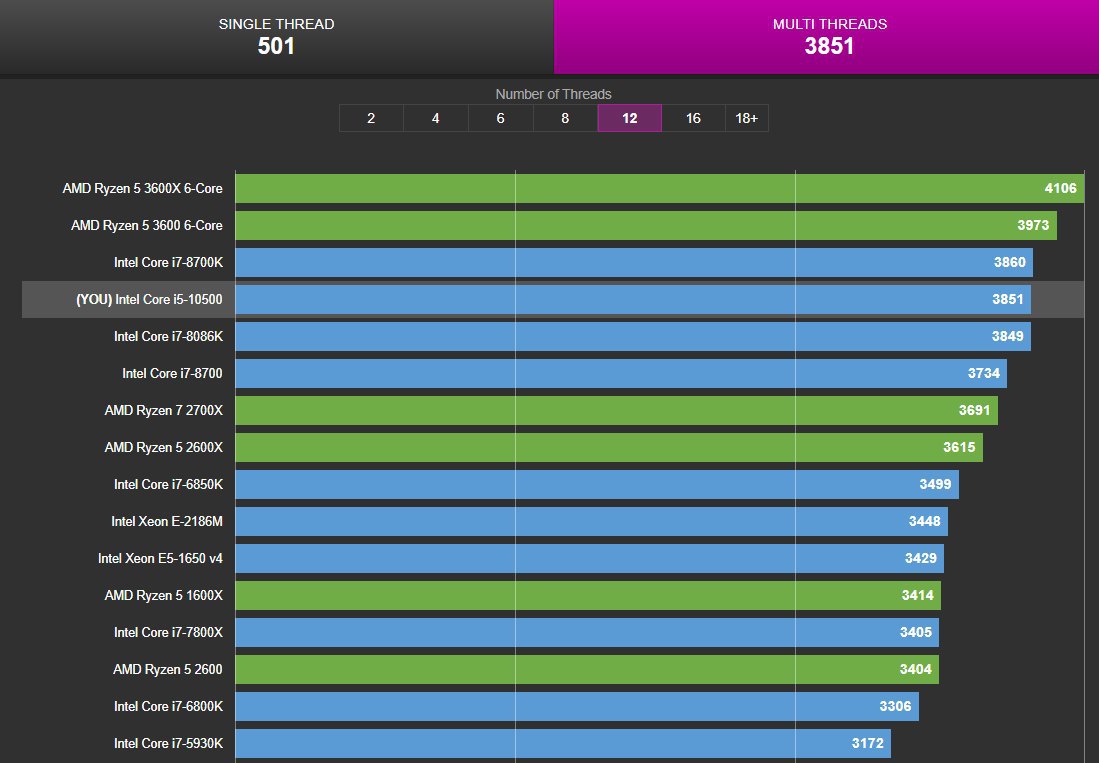Click AMD Ryzen 5 1600X label
Screen dimensions: 1099x763
tap(163, 596)
